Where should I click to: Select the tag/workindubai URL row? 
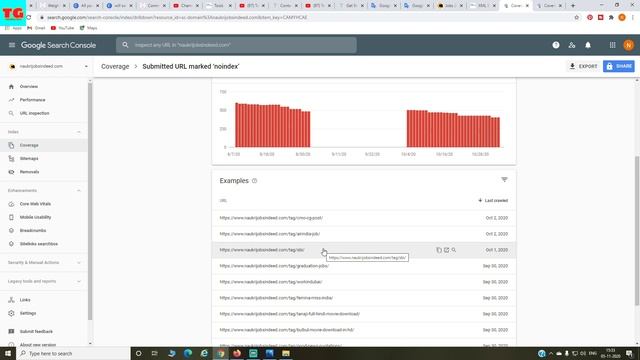[364, 282]
